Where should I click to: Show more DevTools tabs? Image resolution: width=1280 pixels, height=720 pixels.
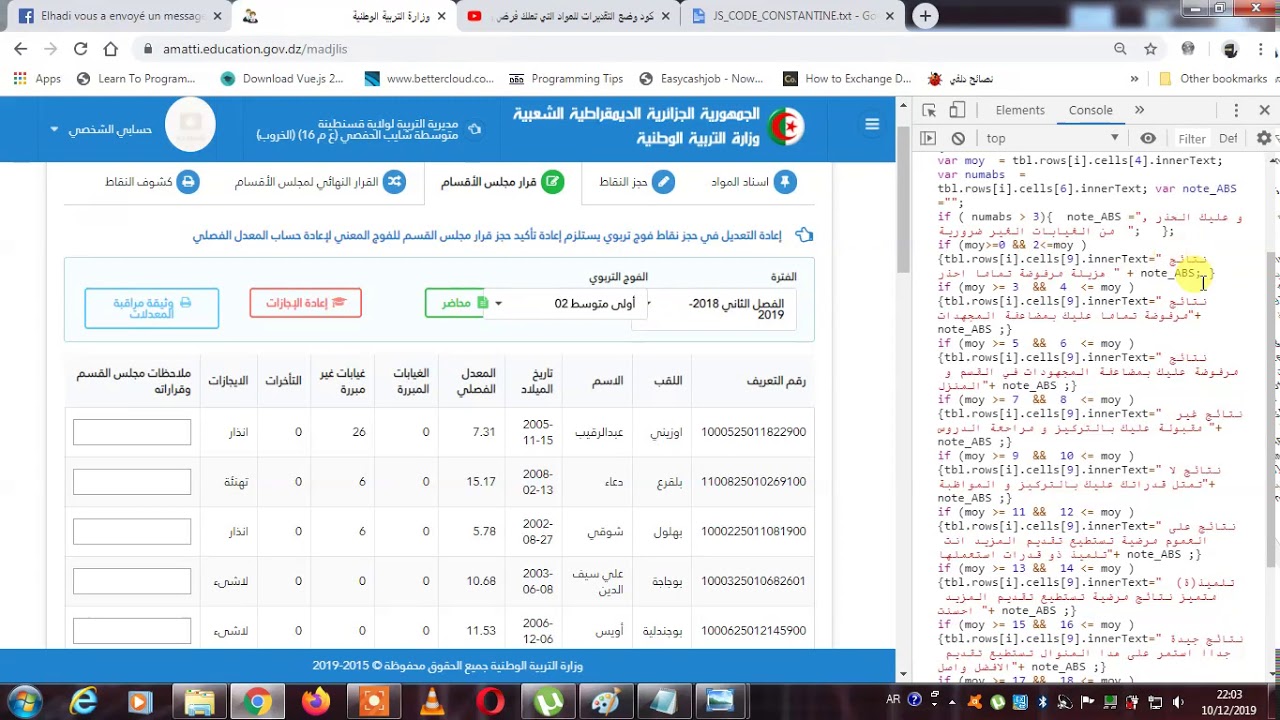[1139, 110]
